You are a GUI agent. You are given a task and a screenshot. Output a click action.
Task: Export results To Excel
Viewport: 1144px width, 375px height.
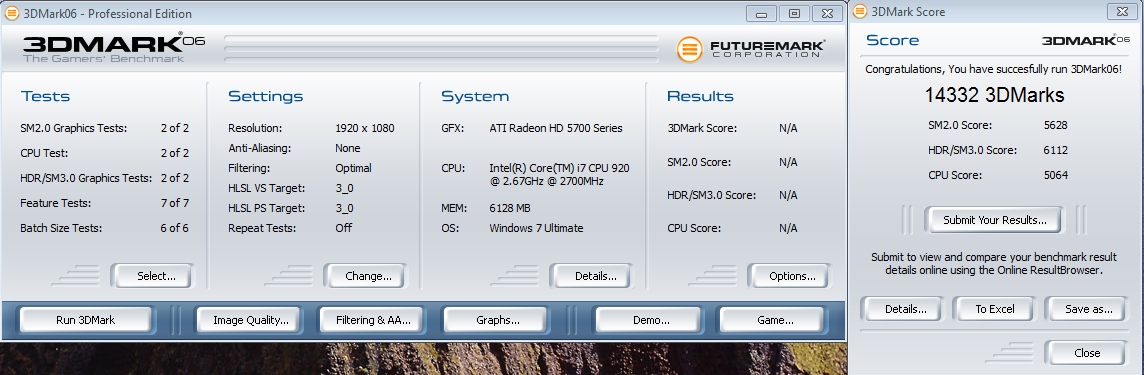994,309
